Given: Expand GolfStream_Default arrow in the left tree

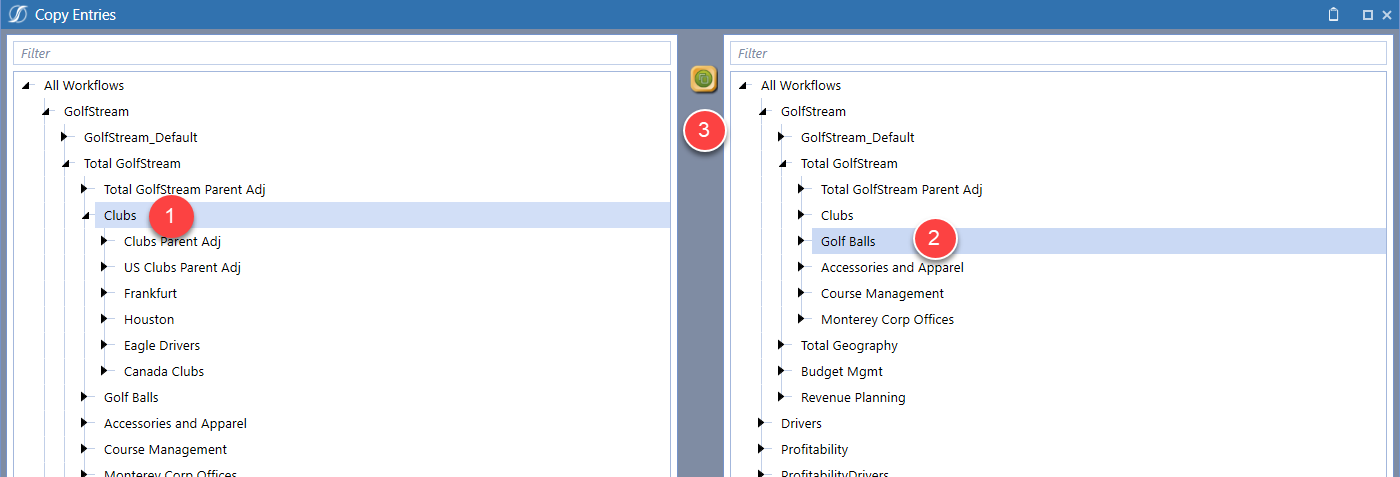Looking at the screenshot, I should click(x=65, y=137).
